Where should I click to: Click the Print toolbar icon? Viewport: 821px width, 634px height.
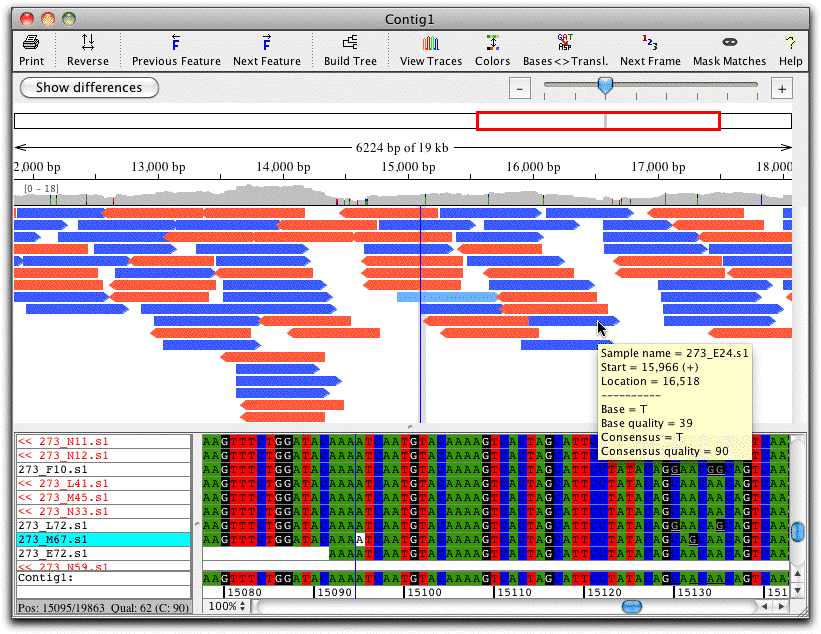coord(31,42)
